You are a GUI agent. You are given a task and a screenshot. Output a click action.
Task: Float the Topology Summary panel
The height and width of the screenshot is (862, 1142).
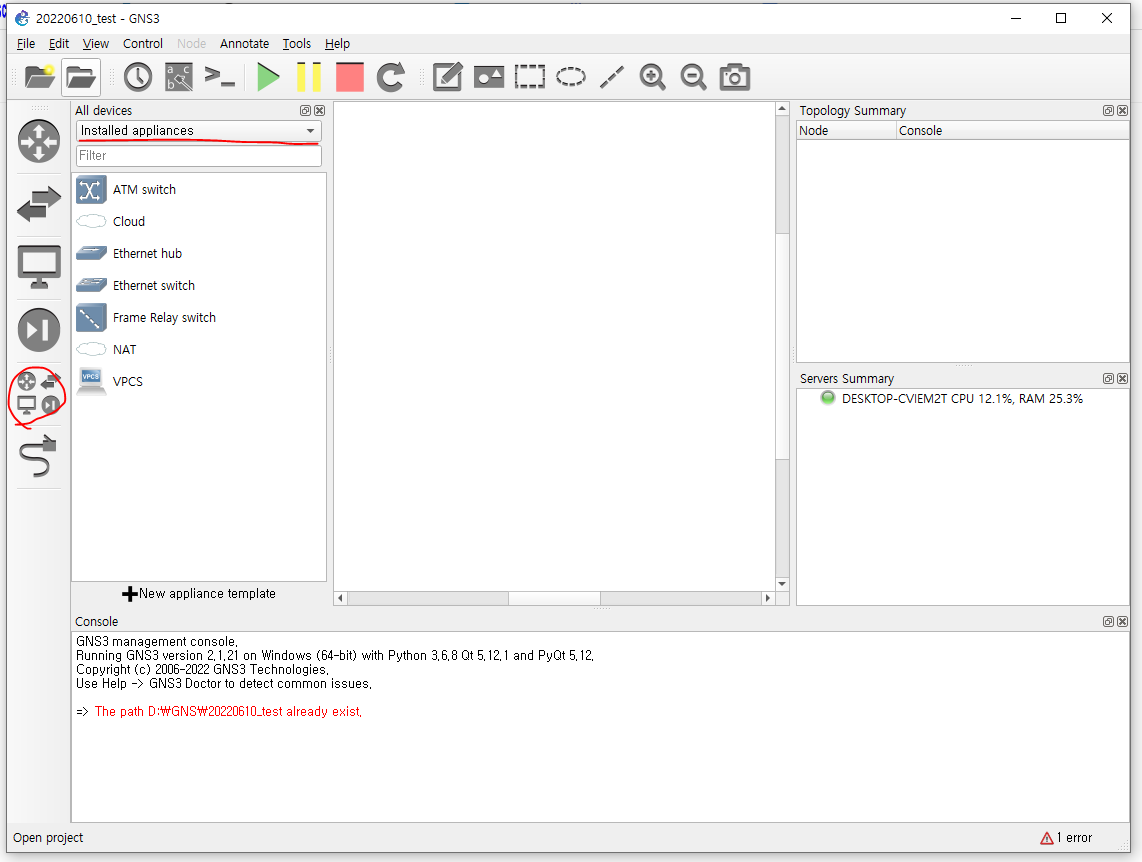(1108, 111)
